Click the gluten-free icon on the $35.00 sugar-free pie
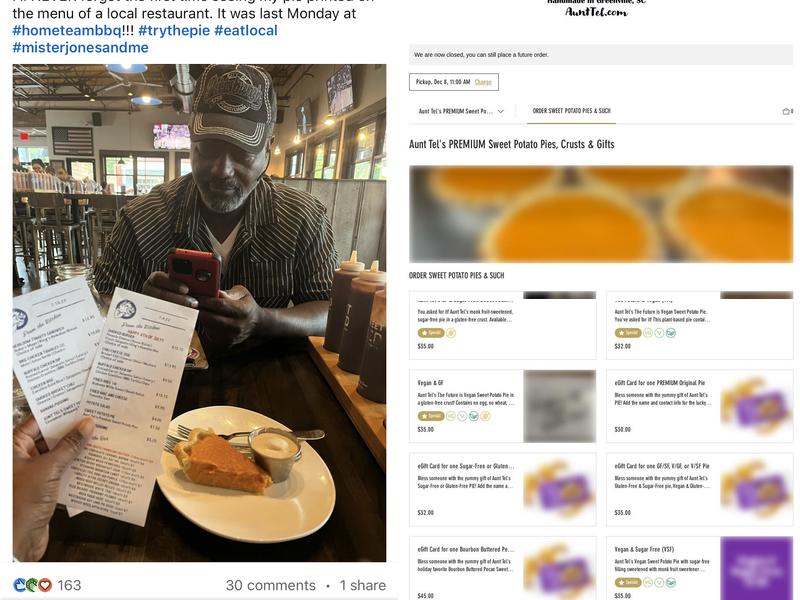The height and width of the screenshot is (600, 800). click(451, 333)
